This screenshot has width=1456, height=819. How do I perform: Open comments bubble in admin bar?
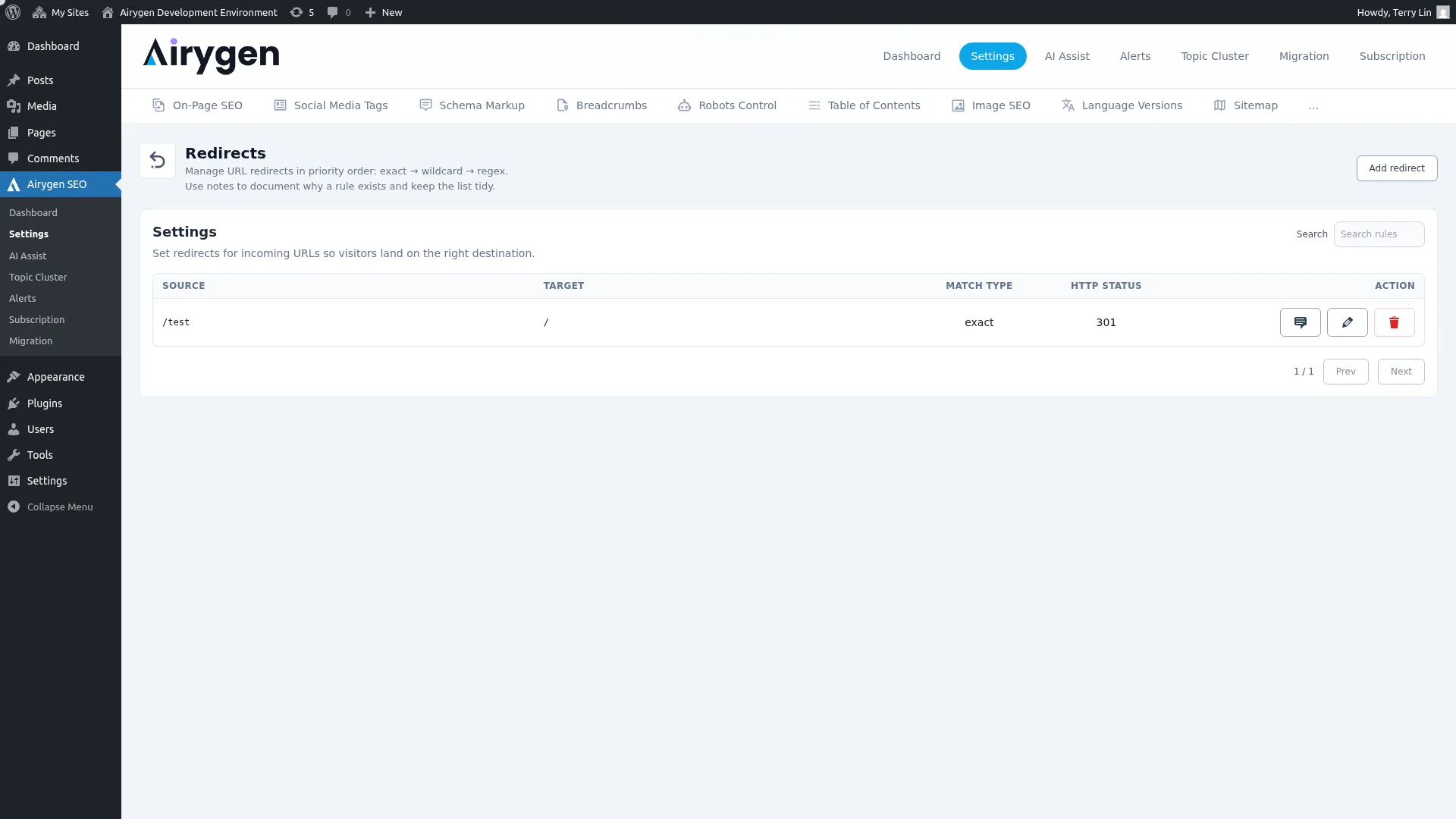point(339,12)
